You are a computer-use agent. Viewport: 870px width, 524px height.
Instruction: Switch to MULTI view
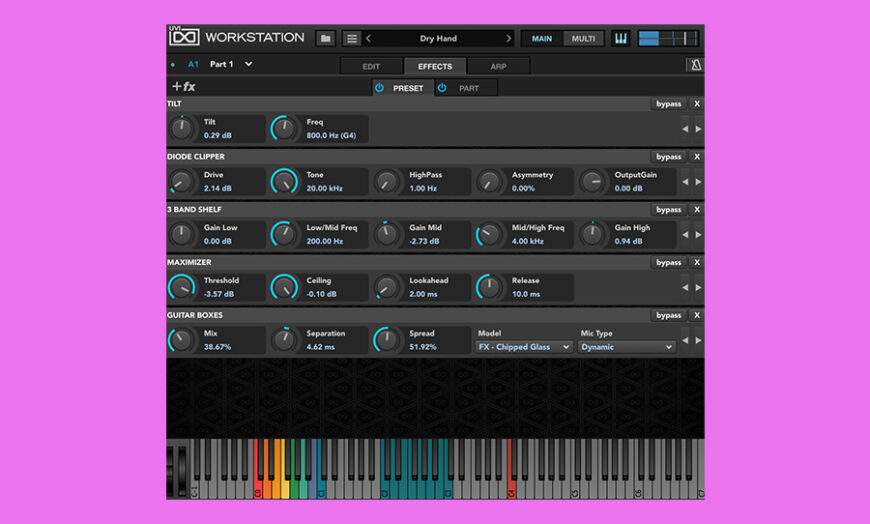(x=583, y=38)
